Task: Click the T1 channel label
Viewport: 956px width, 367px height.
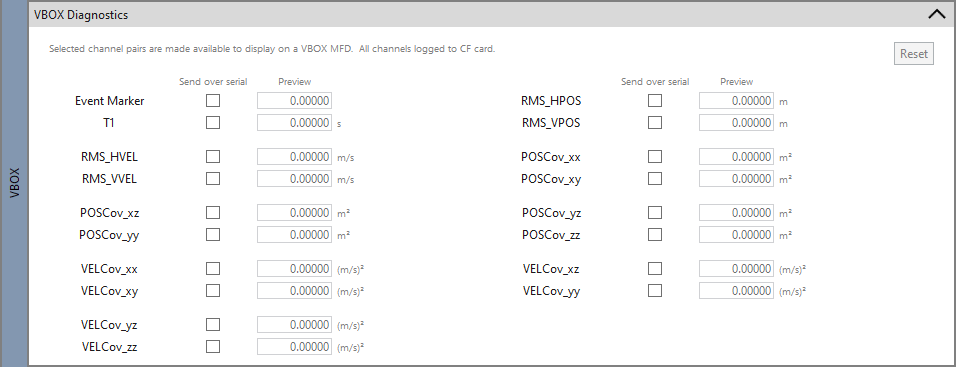Action: pos(109,123)
